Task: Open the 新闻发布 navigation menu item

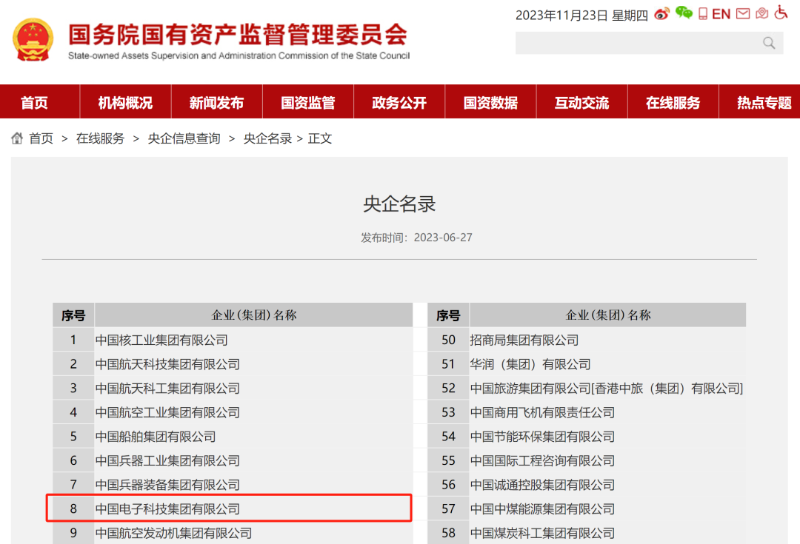Action: (x=217, y=103)
